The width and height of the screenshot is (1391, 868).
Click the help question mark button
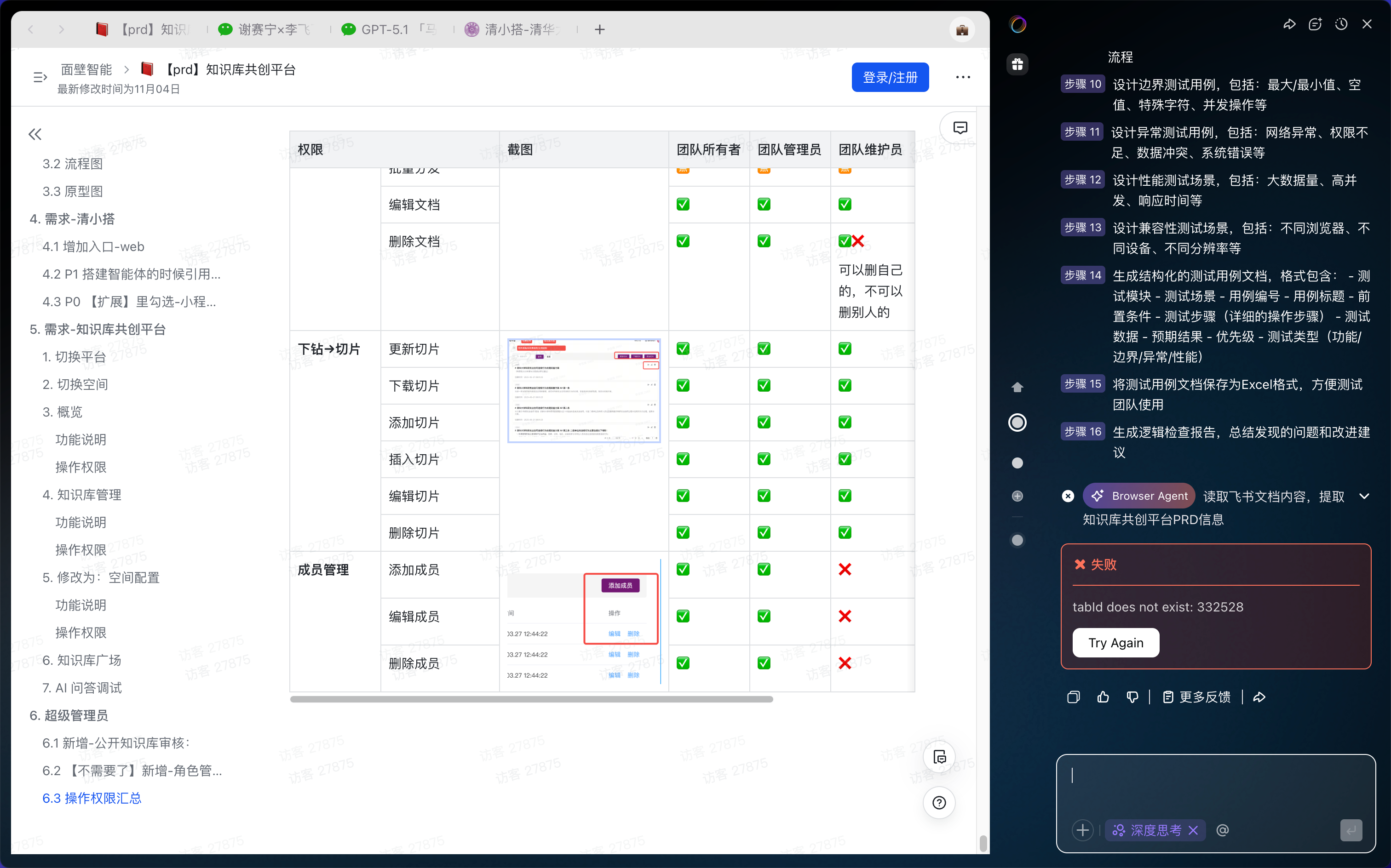(x=939, y=803)
